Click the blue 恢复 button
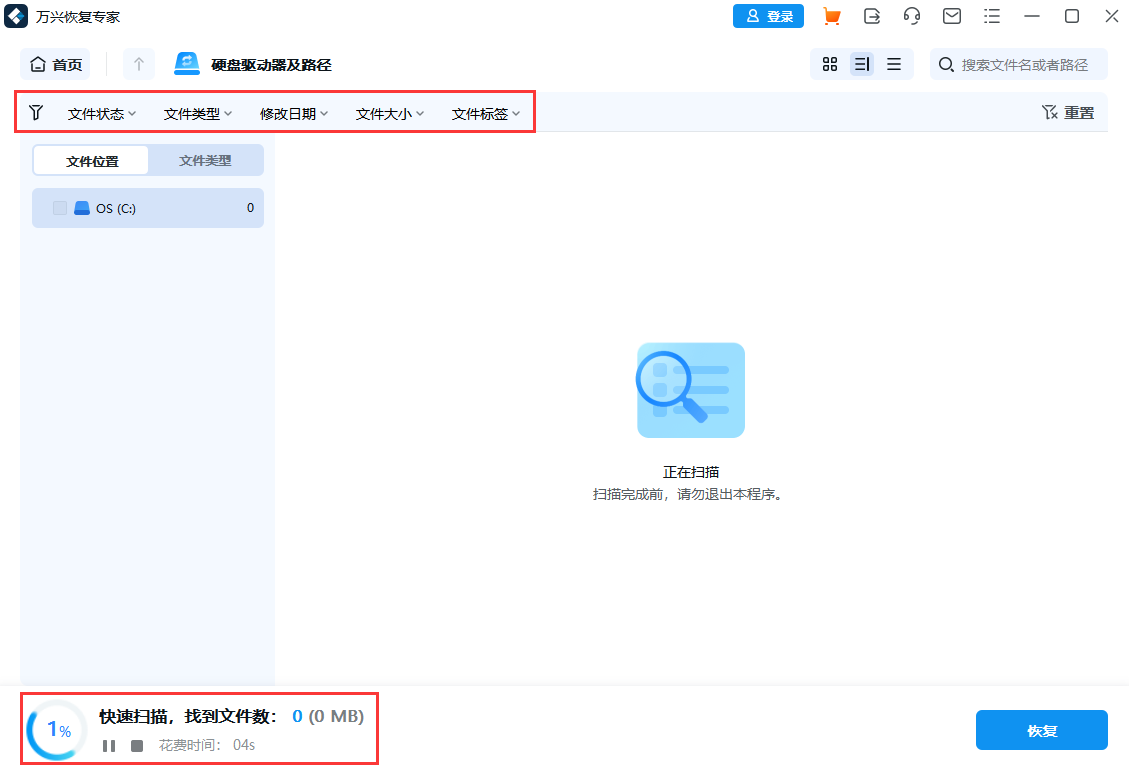 (1041, 730)
